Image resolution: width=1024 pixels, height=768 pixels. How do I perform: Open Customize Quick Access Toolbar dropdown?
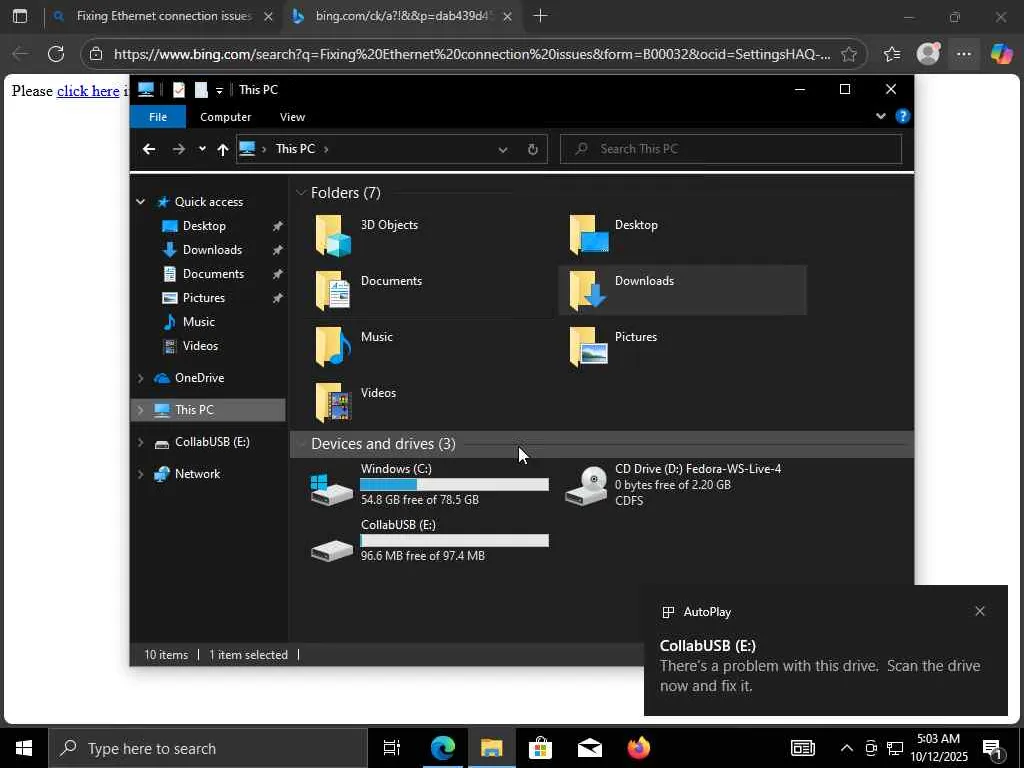[219, 90]
